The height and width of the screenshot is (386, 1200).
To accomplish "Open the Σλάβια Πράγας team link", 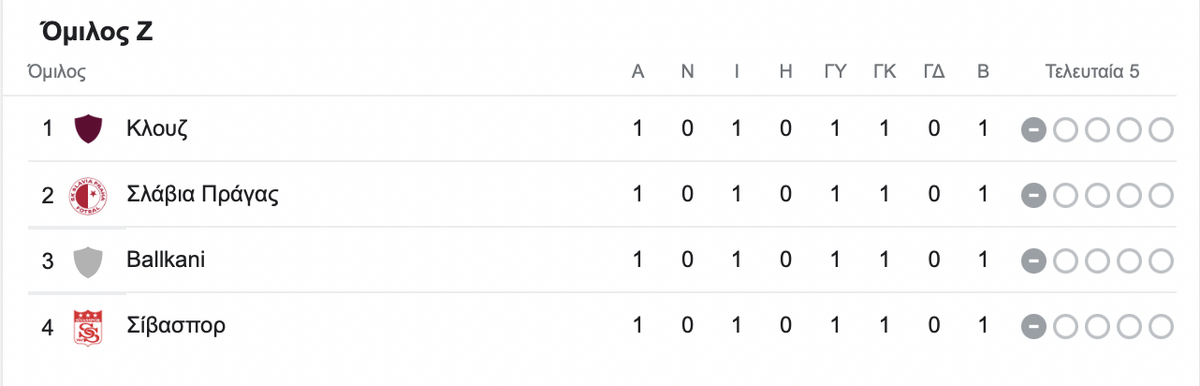I will pos(202,195).
